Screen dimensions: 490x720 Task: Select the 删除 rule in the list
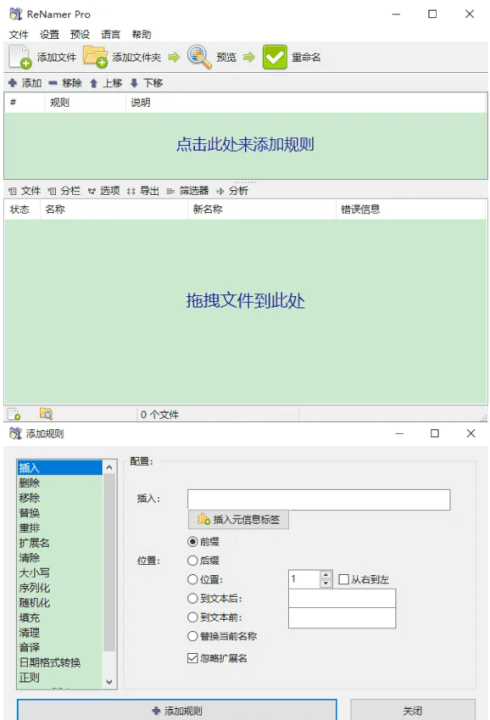pyautogui.click(x=60, y=483)
